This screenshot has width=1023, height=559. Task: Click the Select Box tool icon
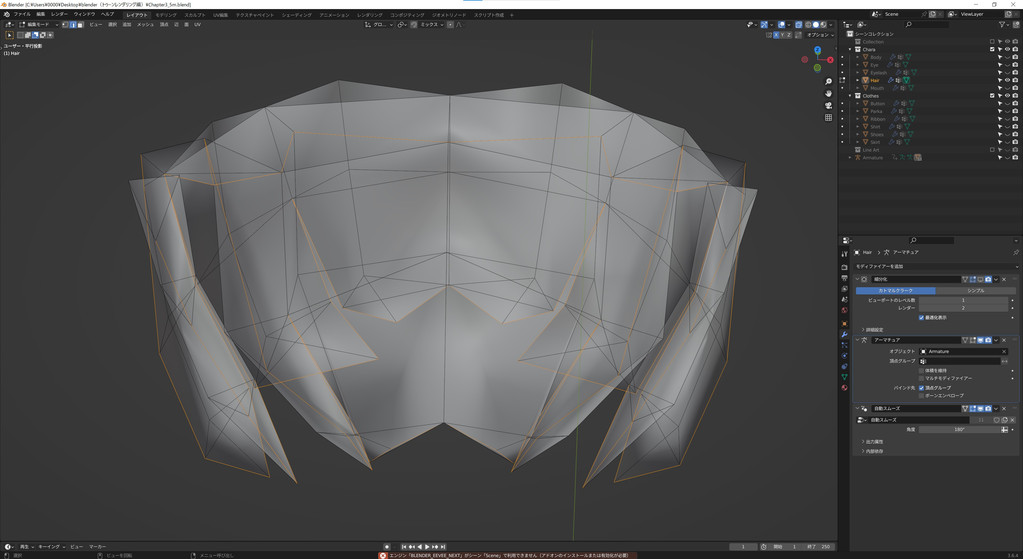pyautogui.click(x=9, y=35)
